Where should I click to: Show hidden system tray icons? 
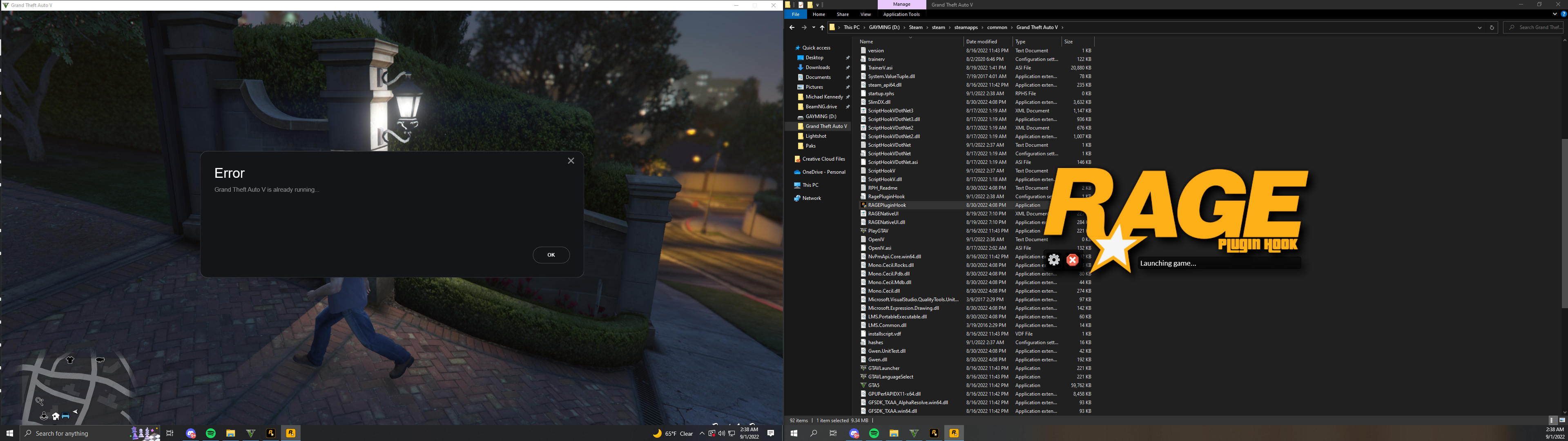pos(702,434)
